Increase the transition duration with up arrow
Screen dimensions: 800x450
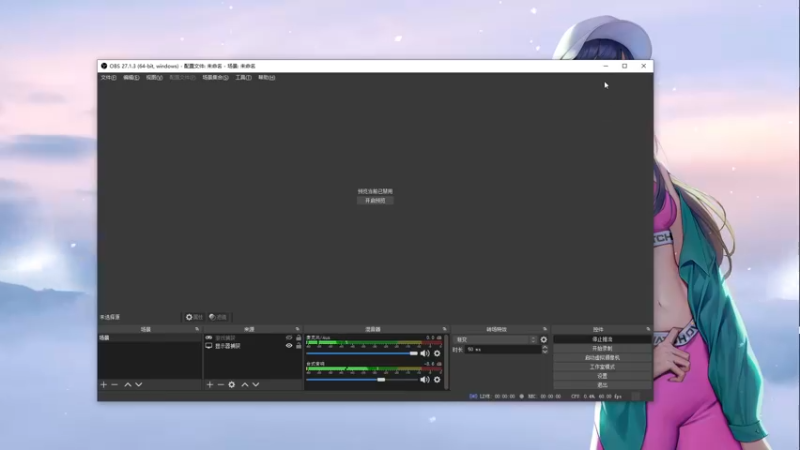click(545, 347)
